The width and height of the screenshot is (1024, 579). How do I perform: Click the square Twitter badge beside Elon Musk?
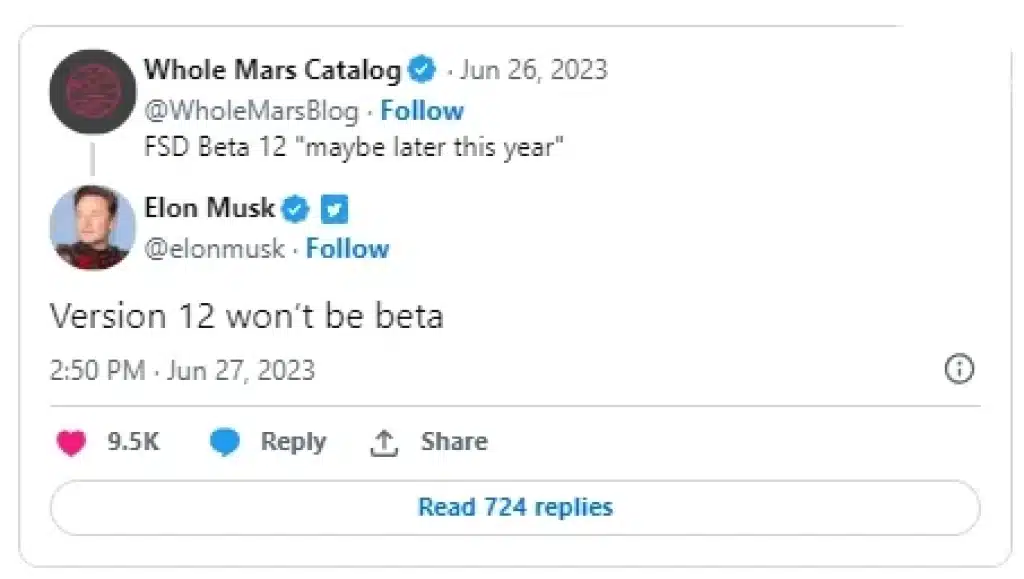point(334,210)
